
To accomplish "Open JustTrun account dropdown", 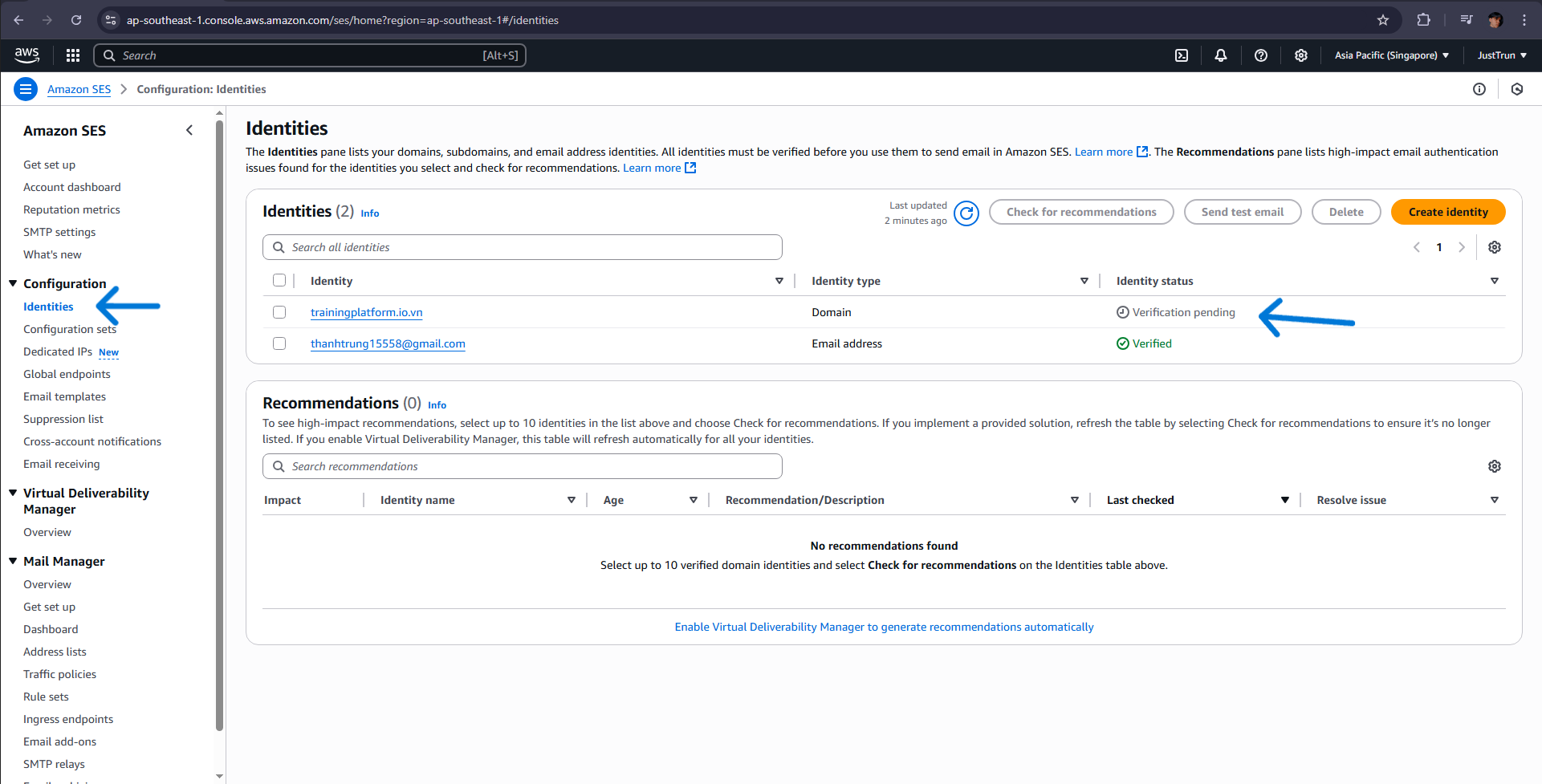I will (1501, 55).
